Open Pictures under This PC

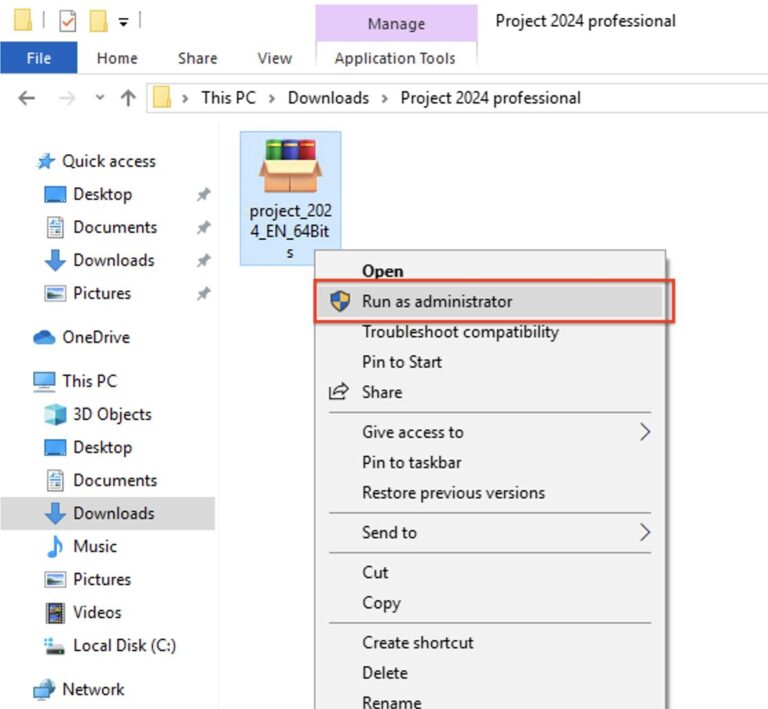click(x=102, y=579)
